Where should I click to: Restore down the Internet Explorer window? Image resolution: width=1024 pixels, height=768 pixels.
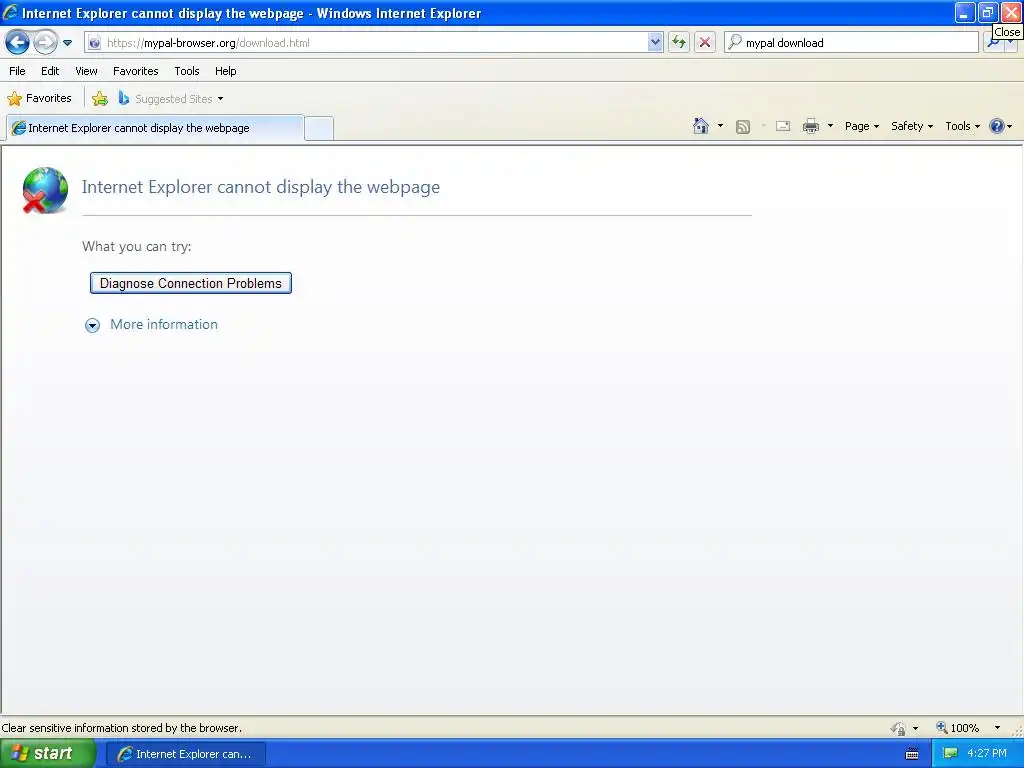(987, 12)
